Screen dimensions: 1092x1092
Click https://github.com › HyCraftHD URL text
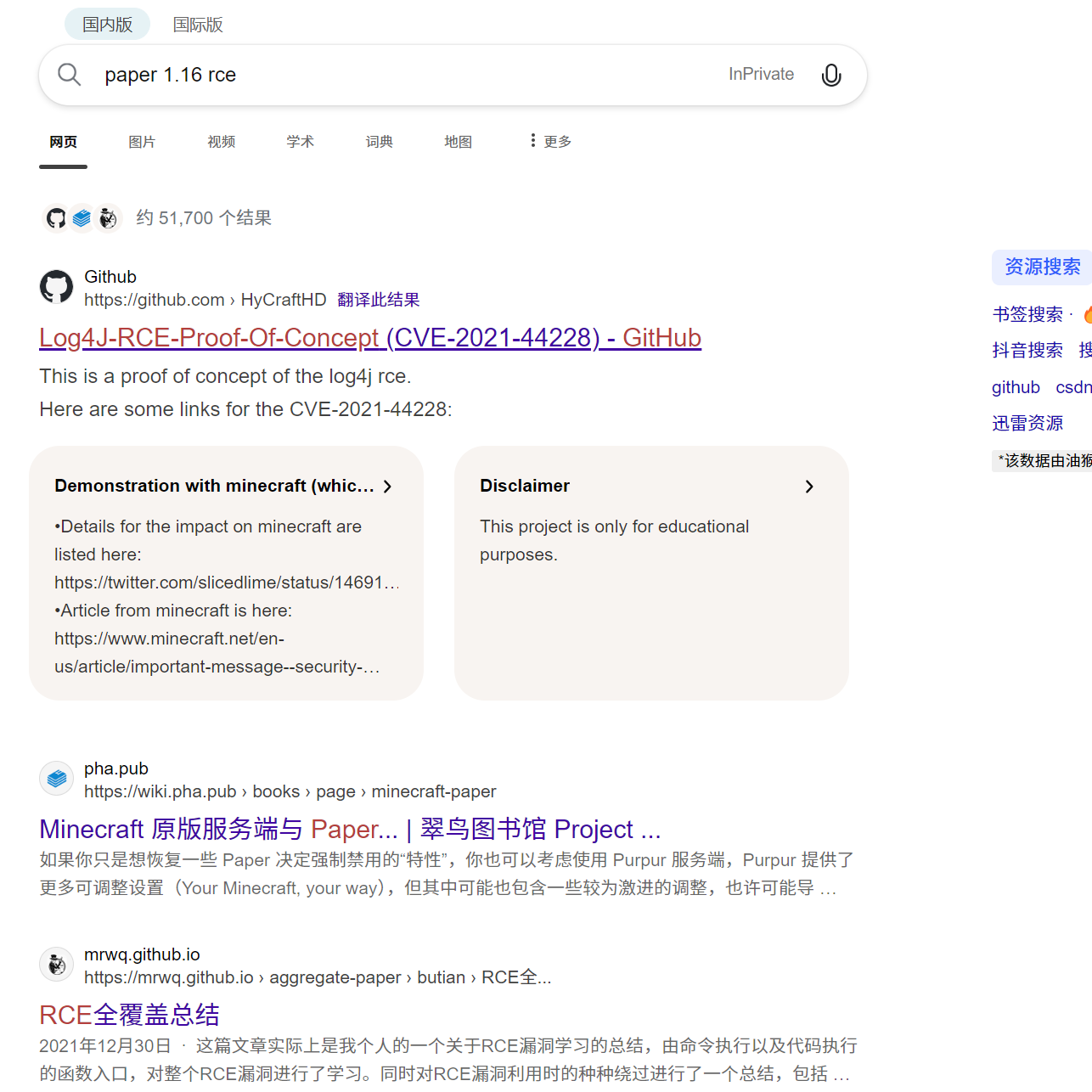tap(205, 300)
